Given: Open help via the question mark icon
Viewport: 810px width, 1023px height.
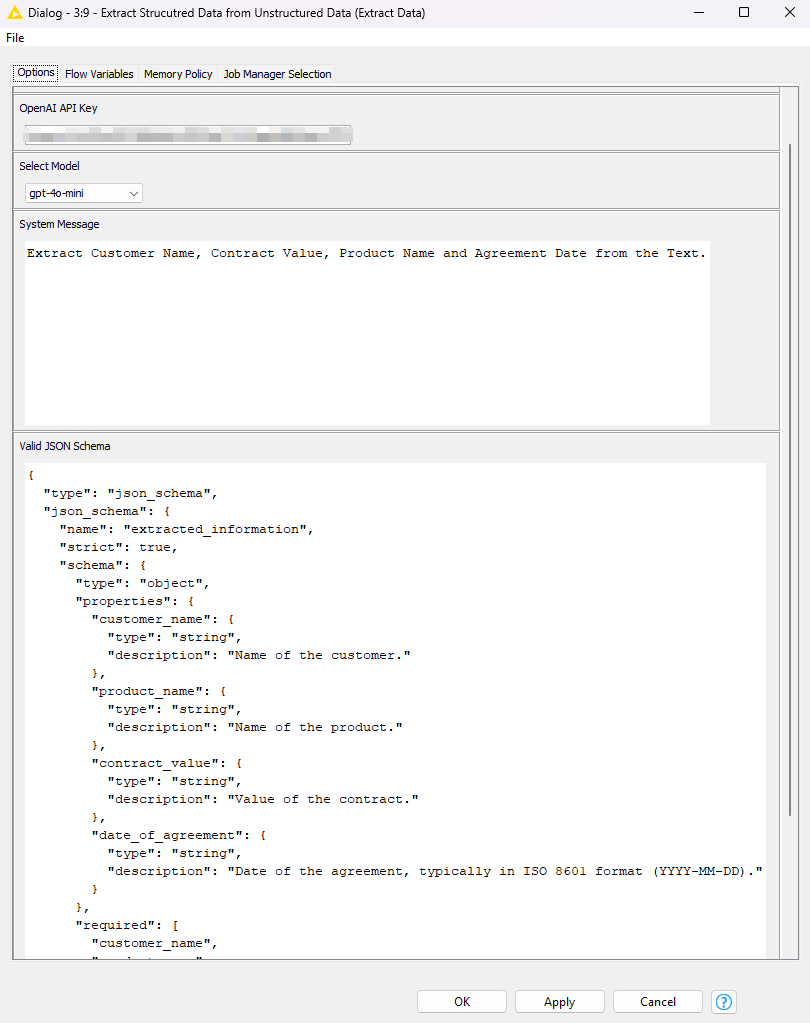Looking at the screenshot, I should click(723, 1001).
